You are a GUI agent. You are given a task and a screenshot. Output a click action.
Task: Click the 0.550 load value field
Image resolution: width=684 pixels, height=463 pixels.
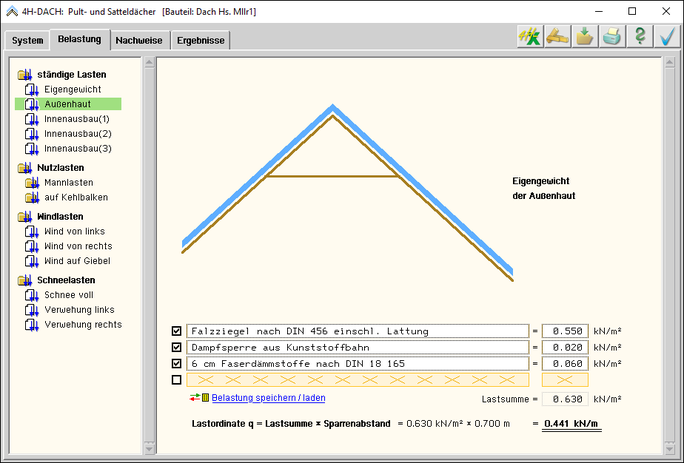(564, 331)
